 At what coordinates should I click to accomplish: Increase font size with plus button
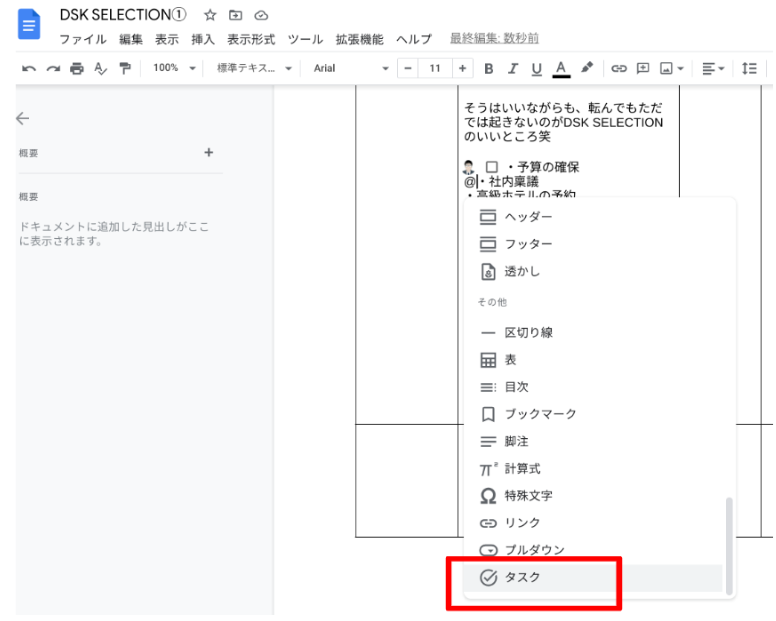point(462,68)
